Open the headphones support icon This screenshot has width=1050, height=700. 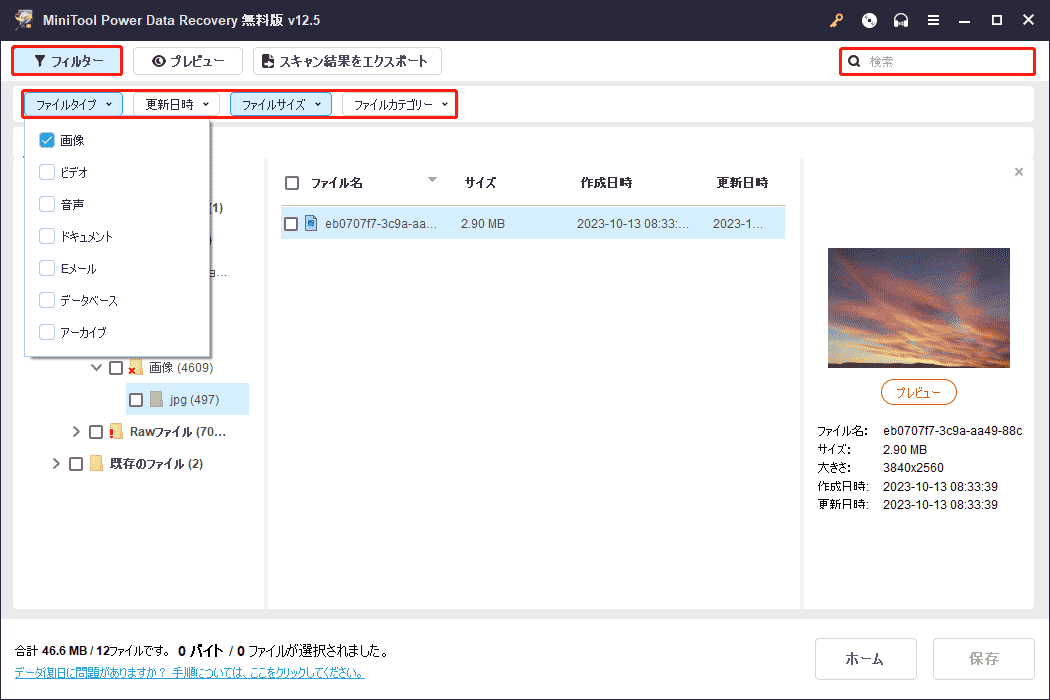coord(901,20)
